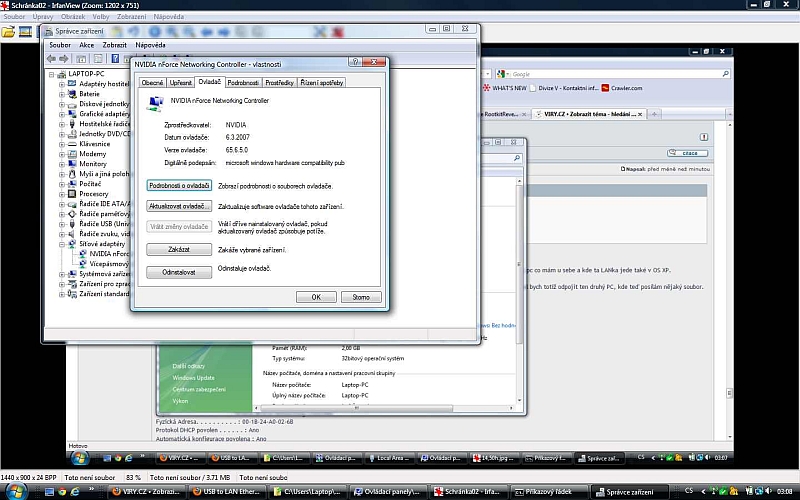The height and width of the screenshot is (500, 800).
Task: Expand the Systémová zařízení node
Action: coord(62,274)
